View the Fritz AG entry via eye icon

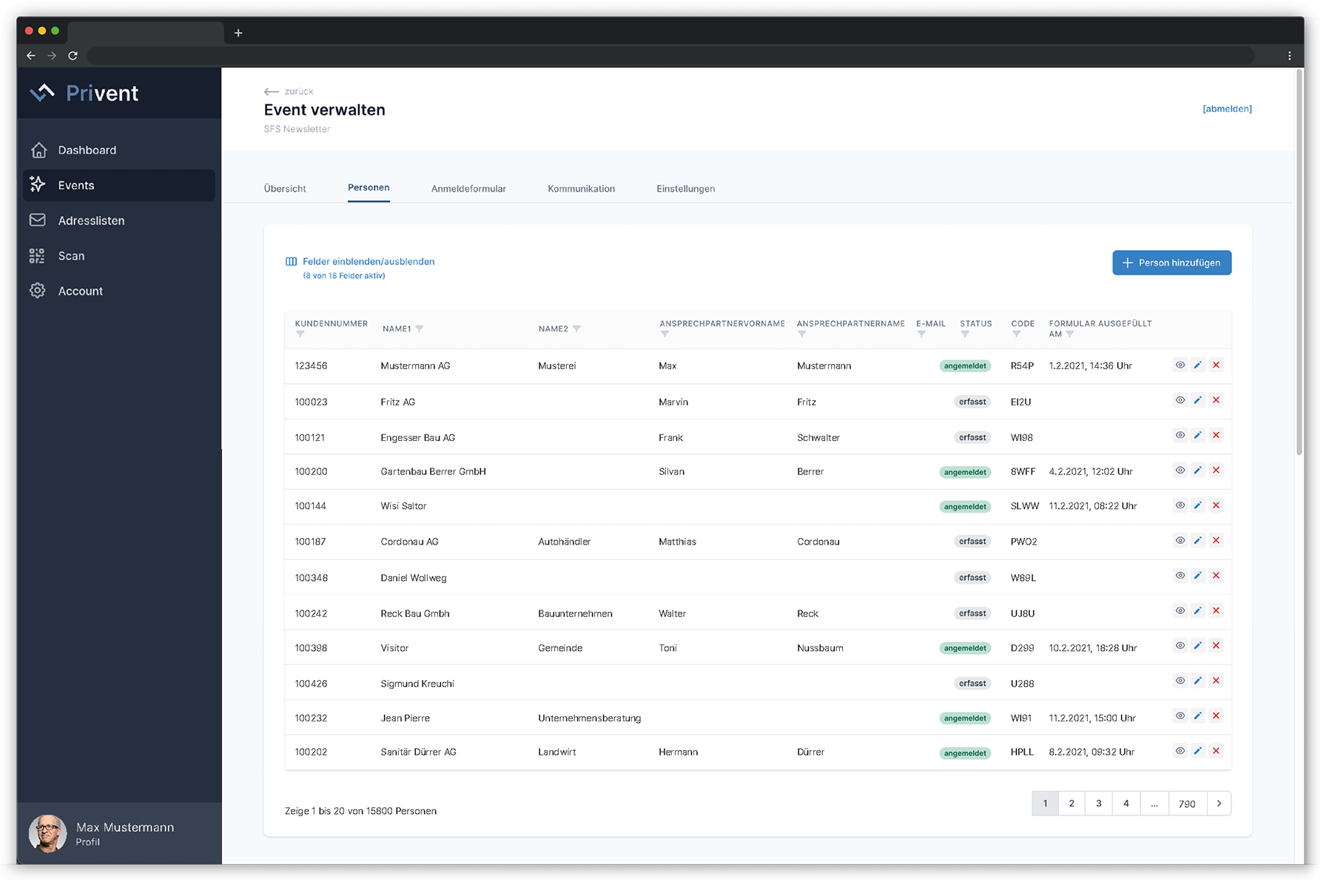pyautogui.click(x=1180, y=400)
